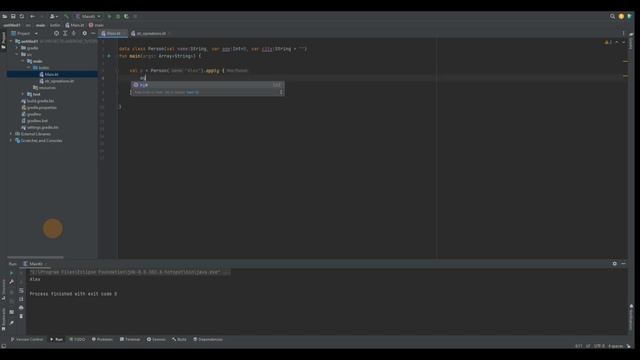Open Search Everywhere magnifier icon
Image resolution: width=640 pixels, height=360 pixels.
612,16
